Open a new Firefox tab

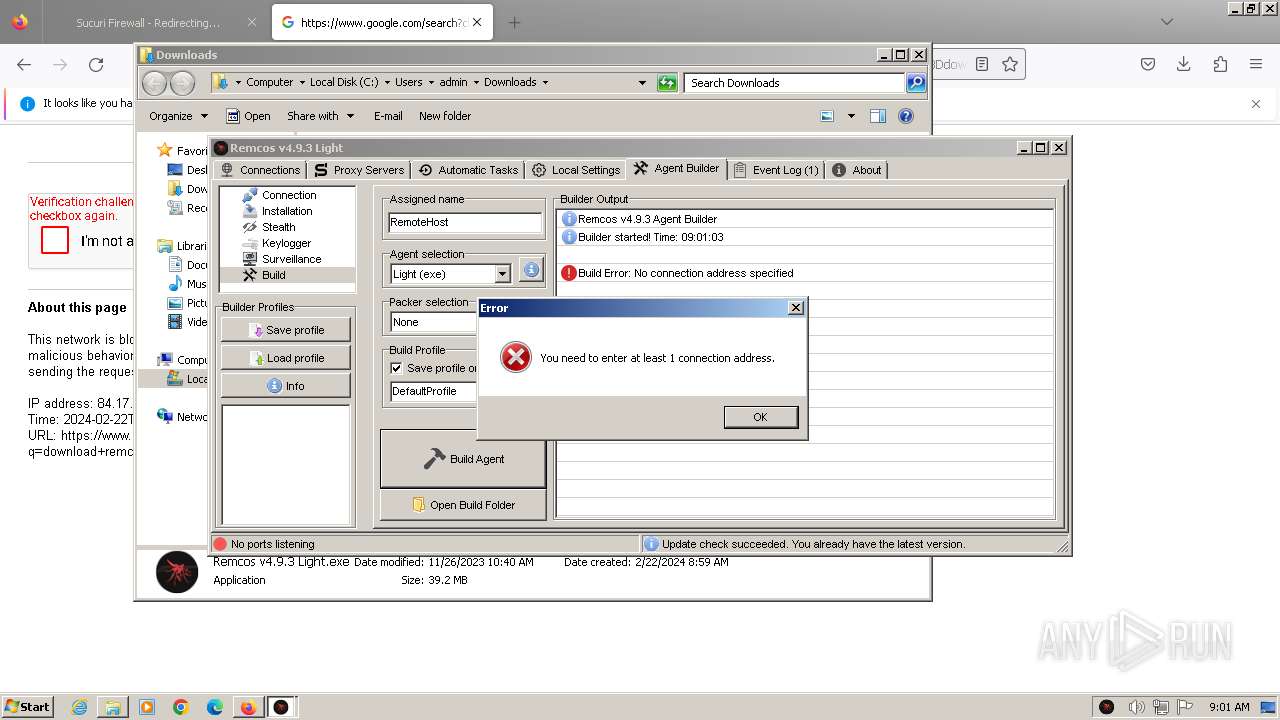pyautogui.click(x=514, y=22)
